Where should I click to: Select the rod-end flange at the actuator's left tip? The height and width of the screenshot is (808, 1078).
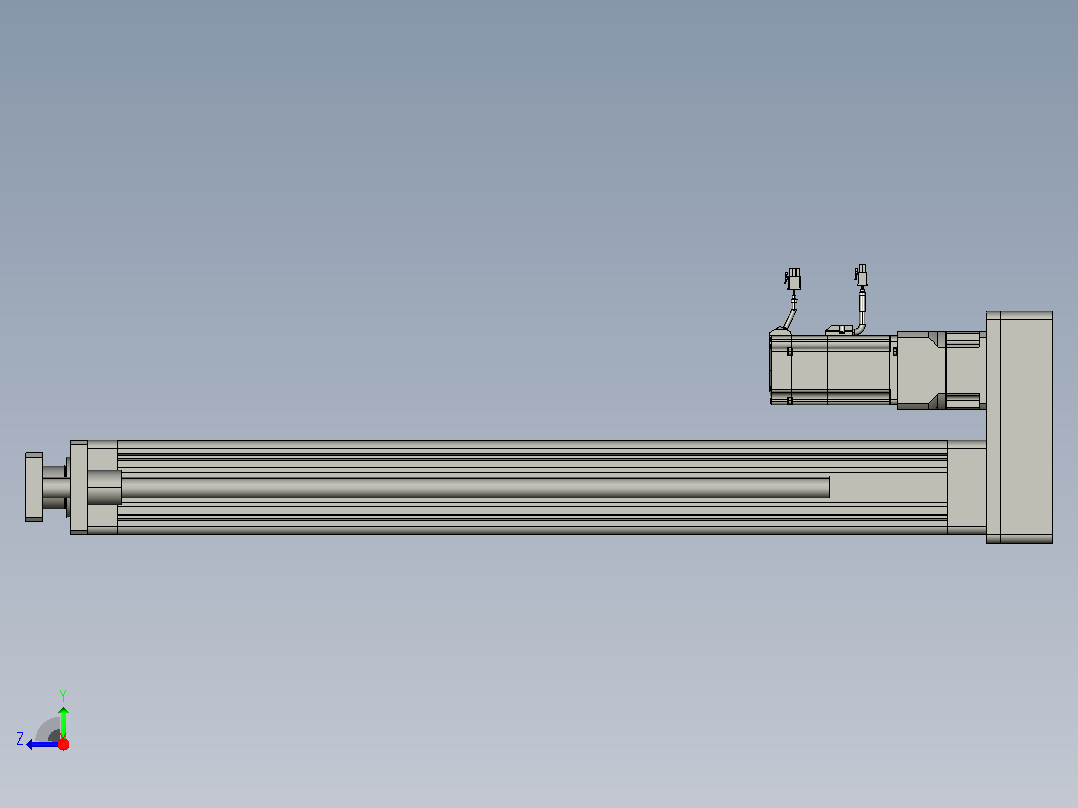coord(34,487)
